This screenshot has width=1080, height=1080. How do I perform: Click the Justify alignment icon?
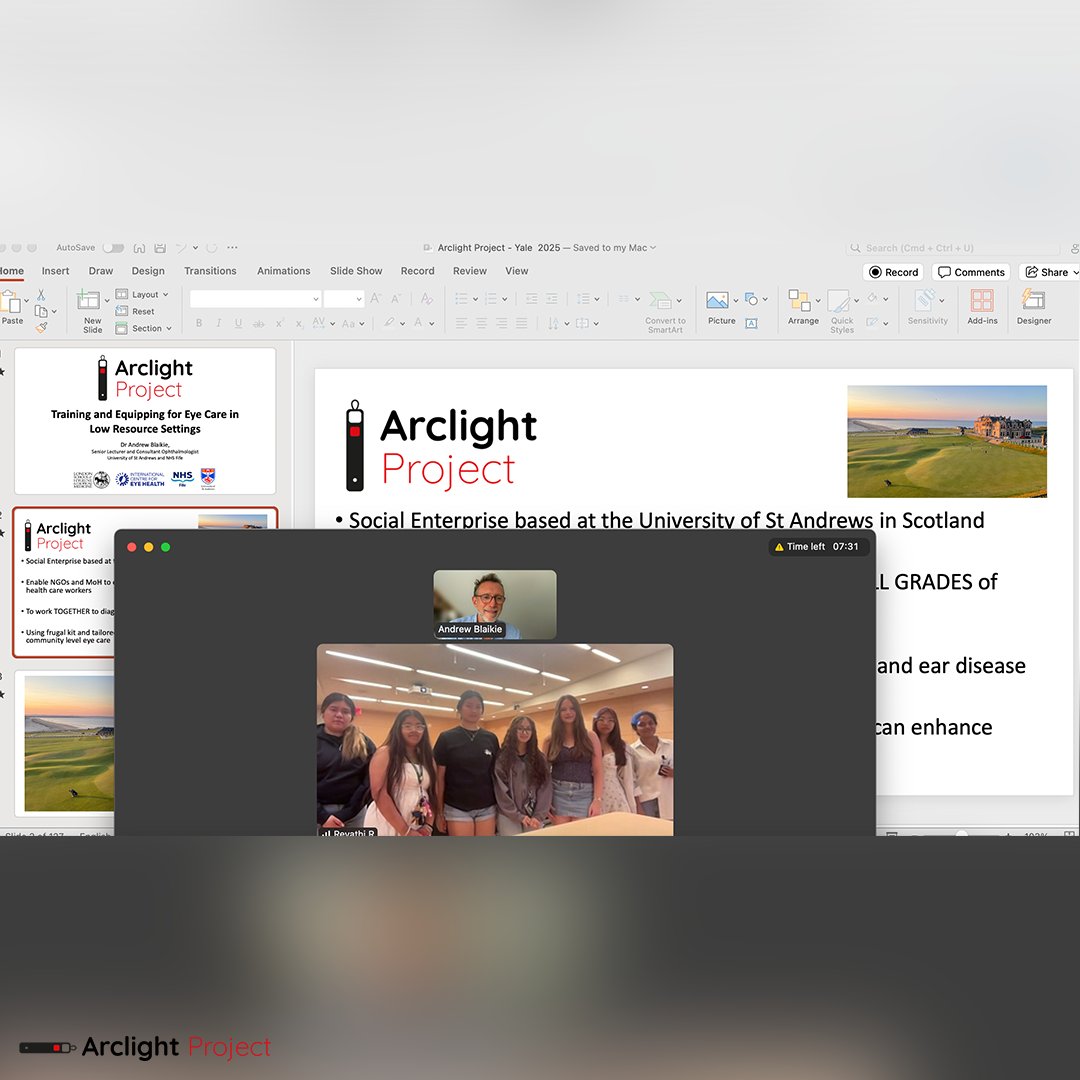521,323
